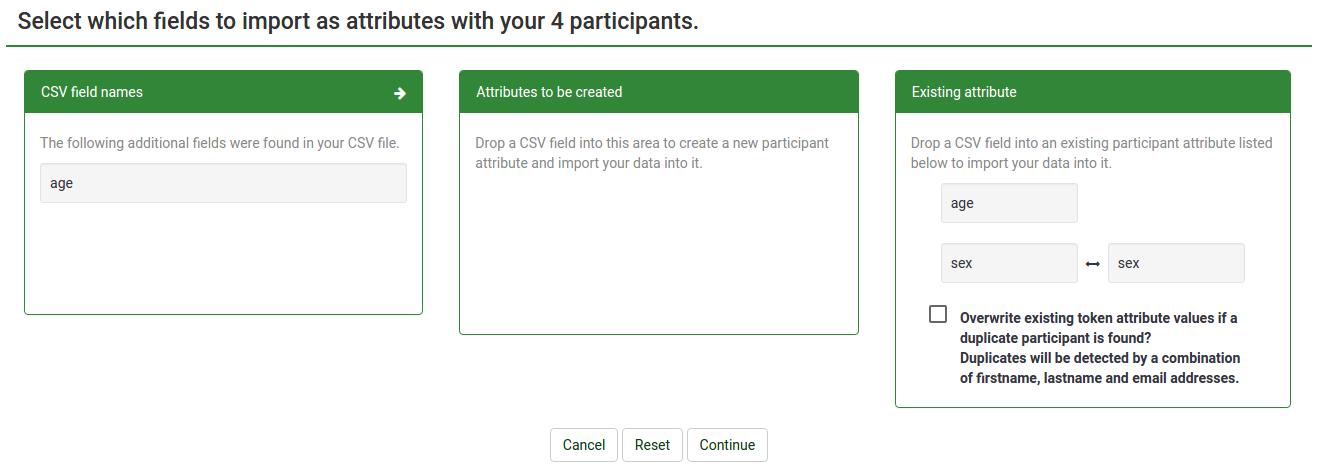The width and height of the screenshot is (1322, 473).
Task: Click the 'additional fields were found' description text
Action: pos(220,143)
